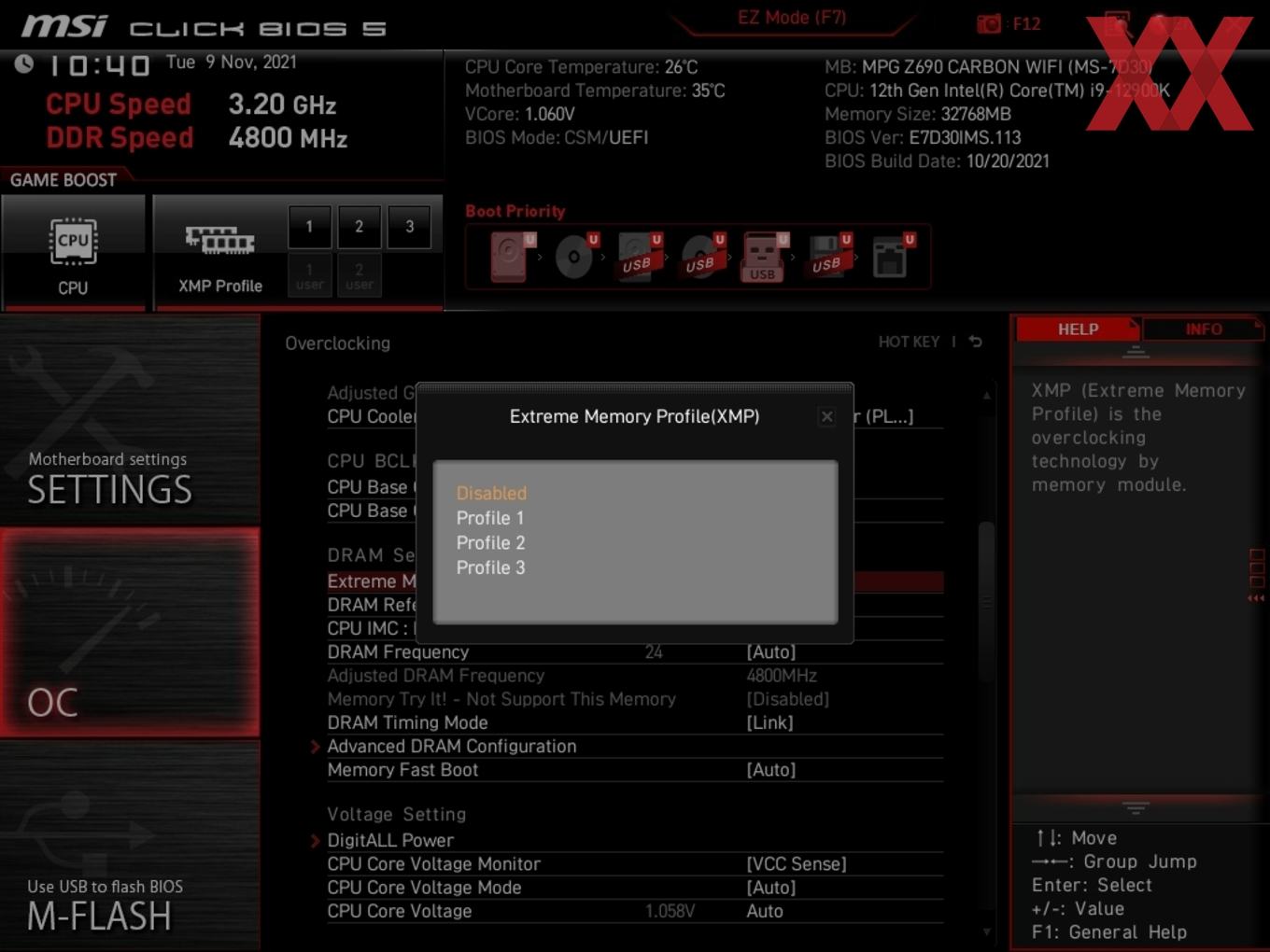Viewport: 1270px width, 952px height.
Task: Open the DRAM Timing Mode [Link] dropdown
Action: pyautogui.click(x=769, y=722)
